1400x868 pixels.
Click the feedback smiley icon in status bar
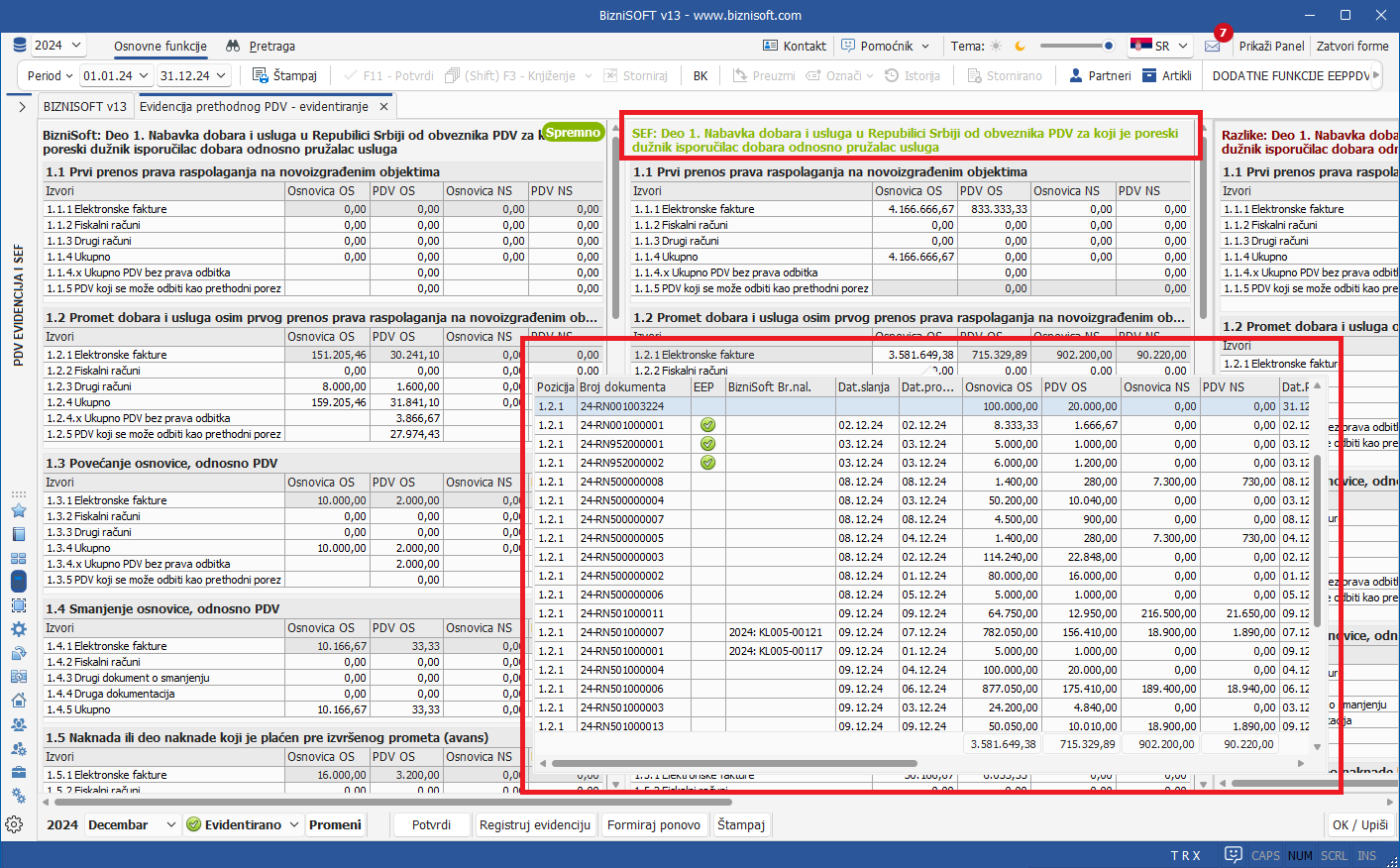pyautogui.click(x=1233, y=855)
